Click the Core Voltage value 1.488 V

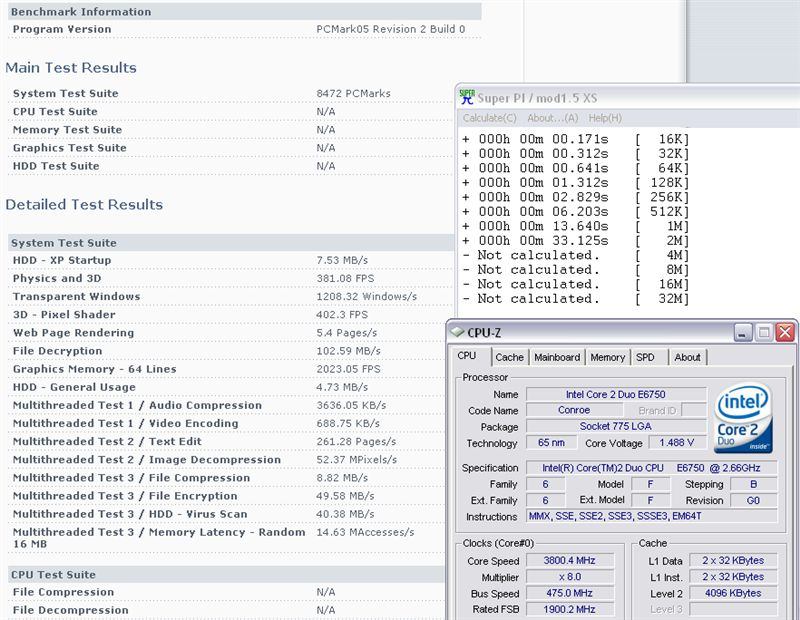[x=677, y=442]
